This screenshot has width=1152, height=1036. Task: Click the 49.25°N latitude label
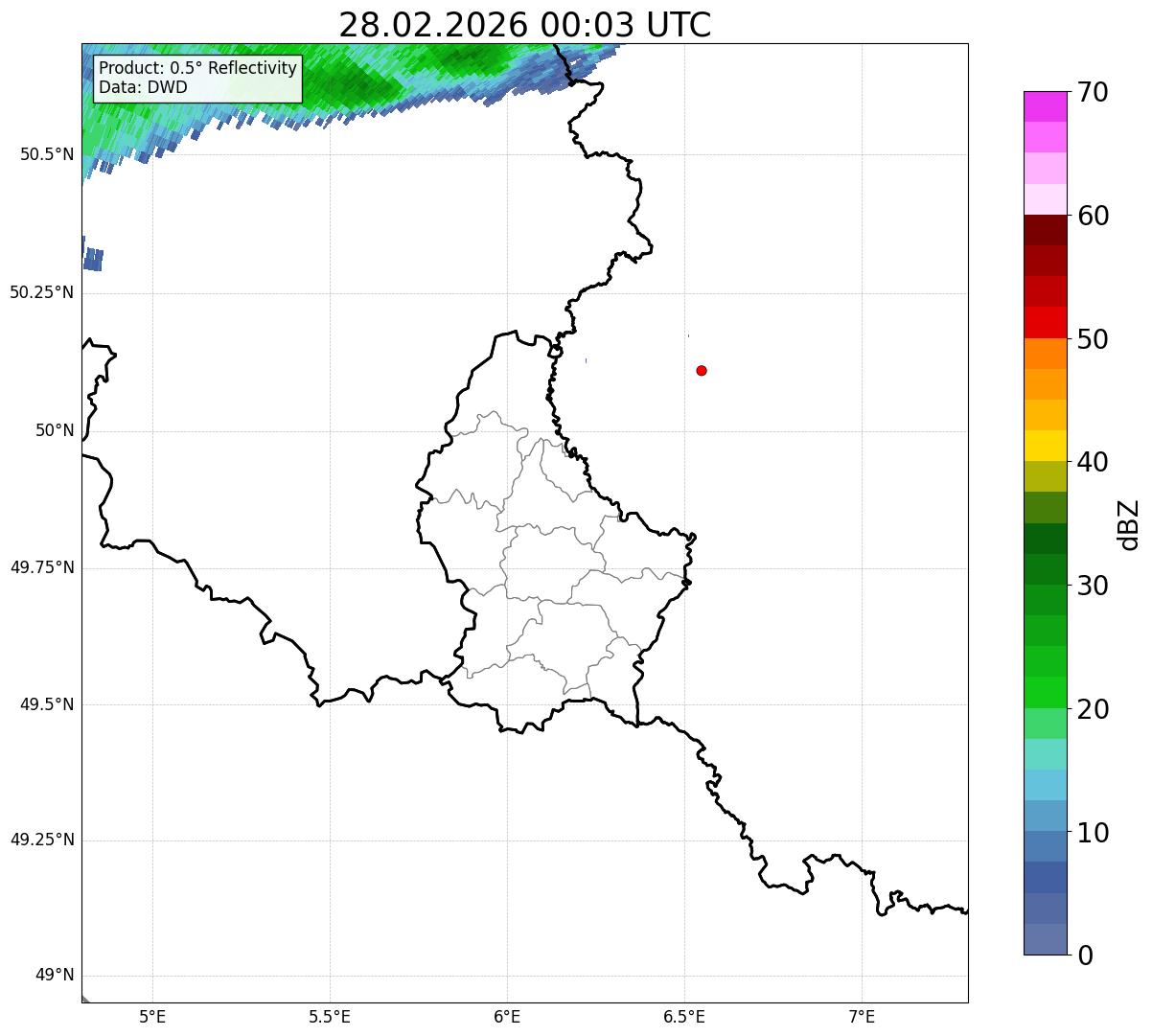click(x=41, y=840)
